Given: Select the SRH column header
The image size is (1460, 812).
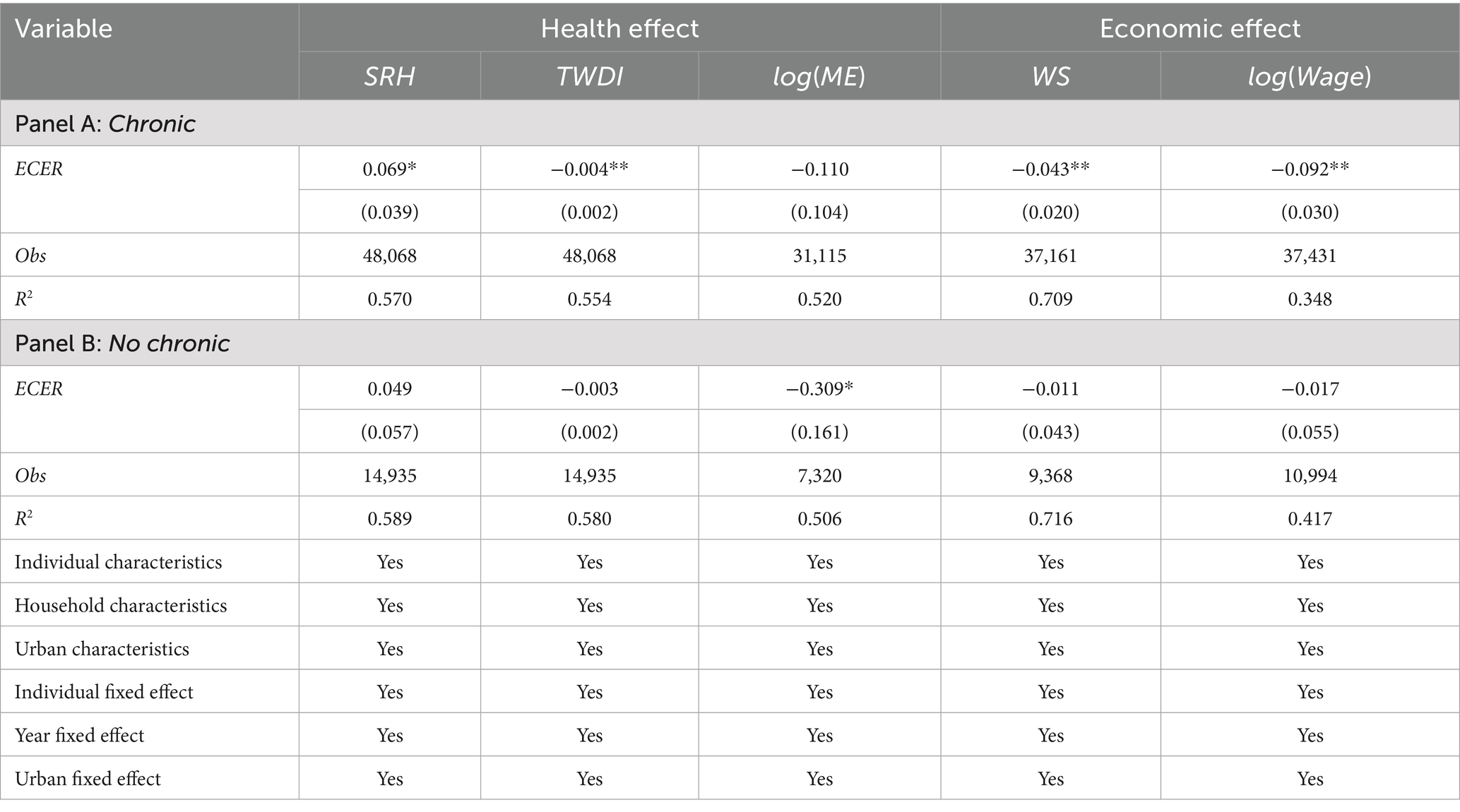Looking at the screenshot, I should click(389, 76).
